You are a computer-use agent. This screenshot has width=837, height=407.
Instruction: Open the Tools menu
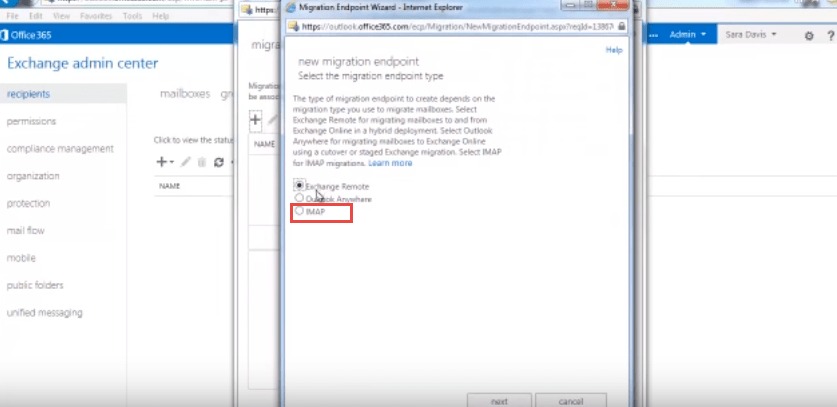(x=132, y=16)
